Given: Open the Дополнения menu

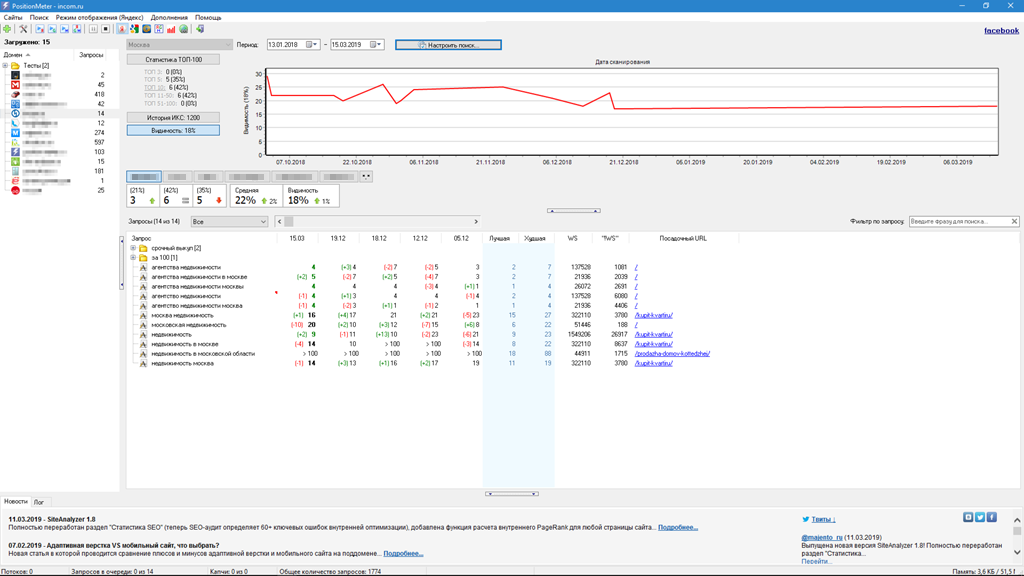Looking at the screenshot, I should coord(169,17).
